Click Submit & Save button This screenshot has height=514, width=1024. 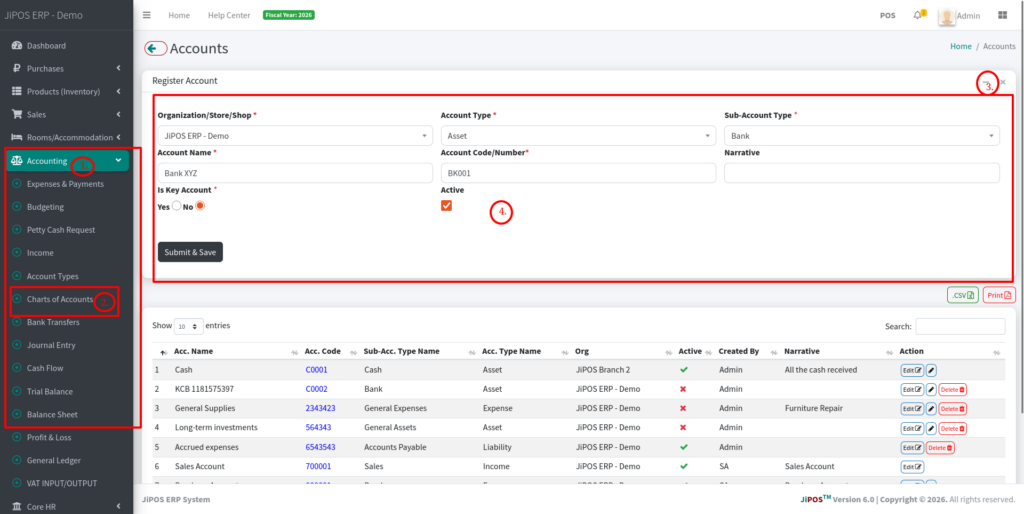[190, 252]
